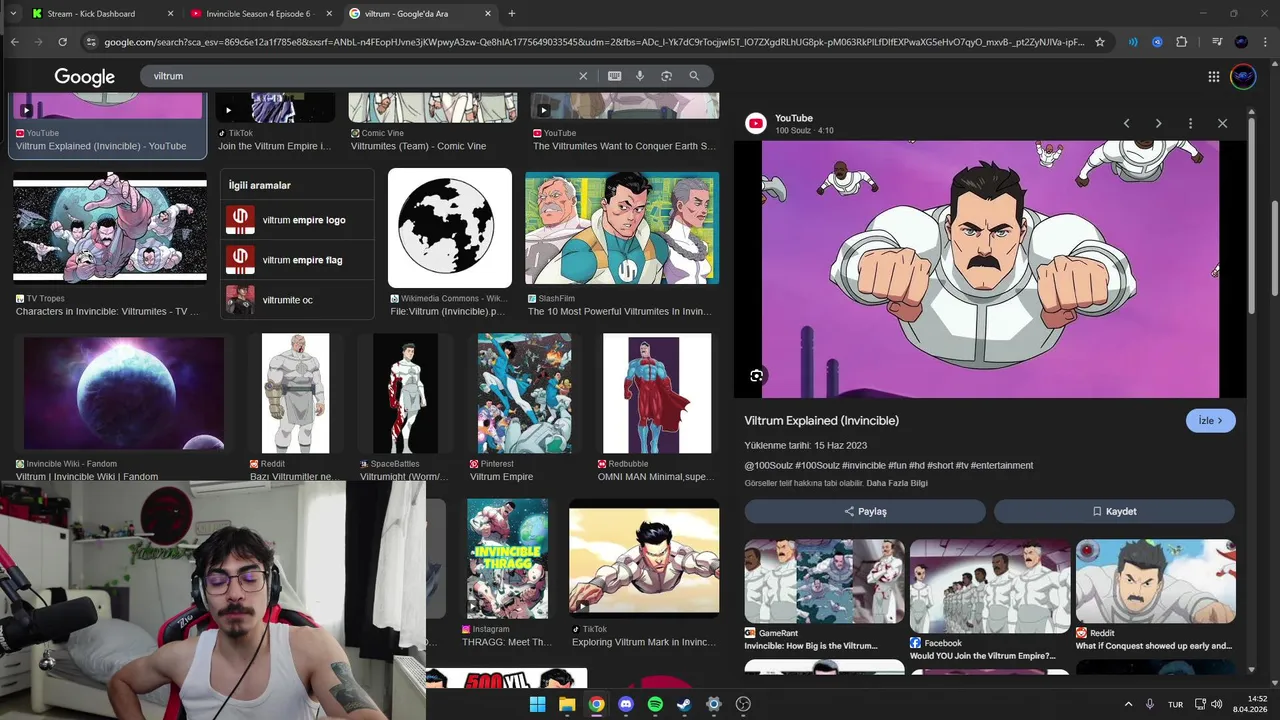Start voice search with the microphone icon
Screen dimensions: 1280x720
point(640,76)
